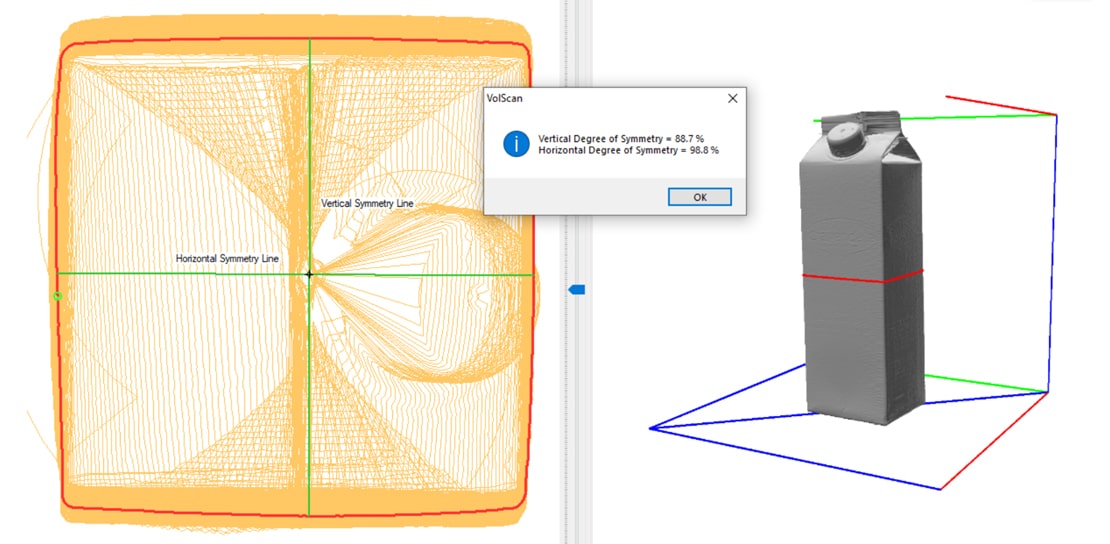Click the blue slice-height slider marker
Image resolution: width=1110 pixels, height=544 pixels.
pos(577,290)
